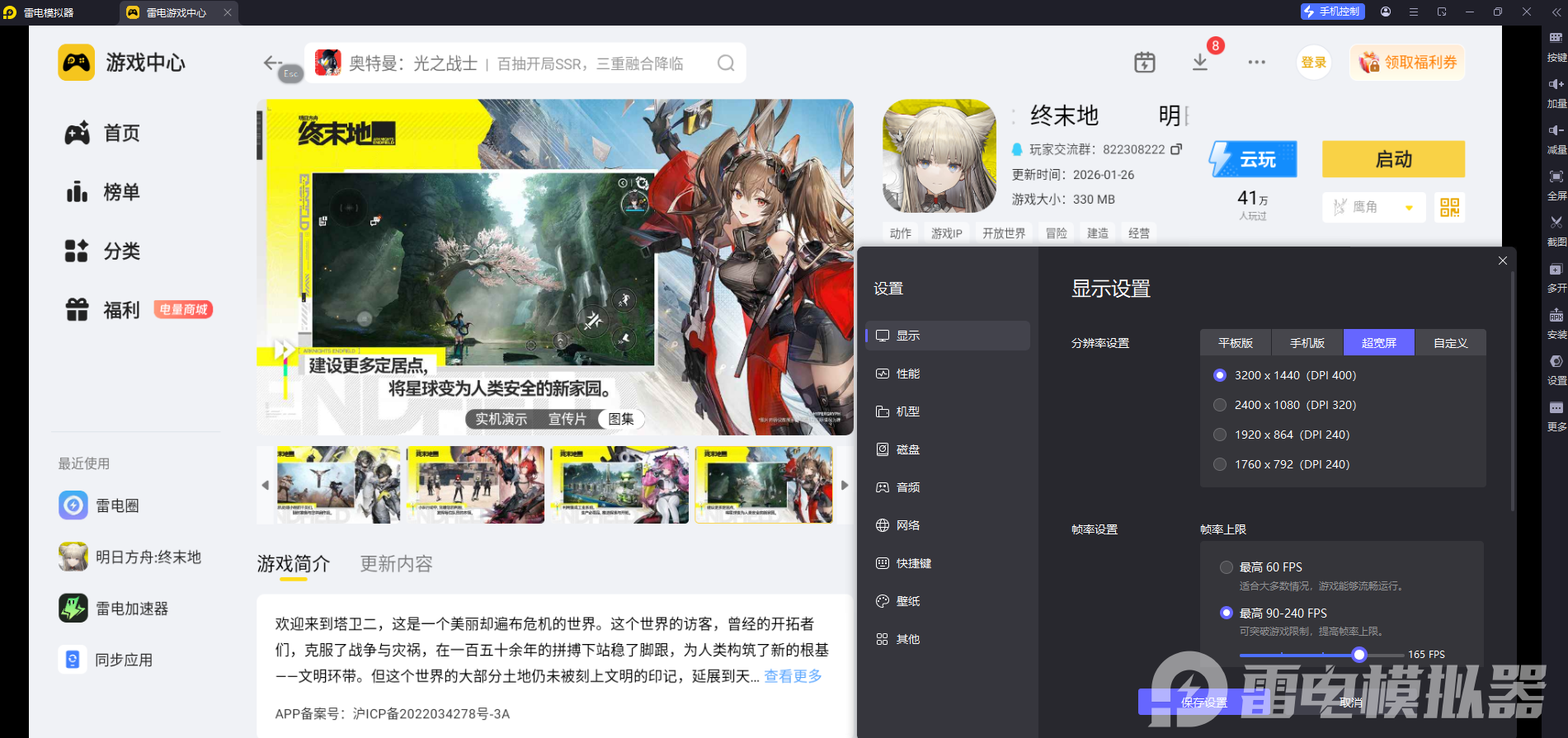
Task: Switch to the 手机版 resolution tab
Action: (1307, 343)
